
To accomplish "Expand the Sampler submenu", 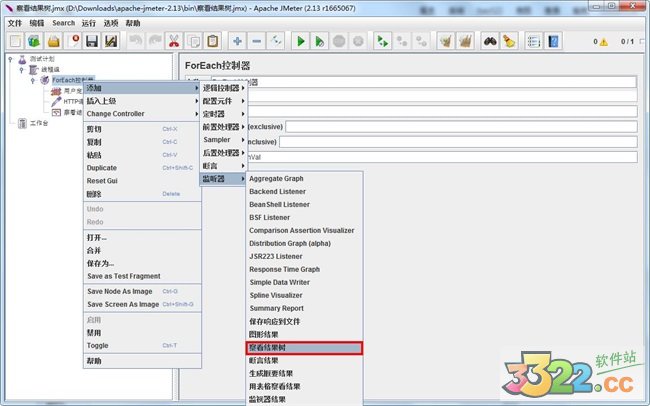I will (223, 140).
